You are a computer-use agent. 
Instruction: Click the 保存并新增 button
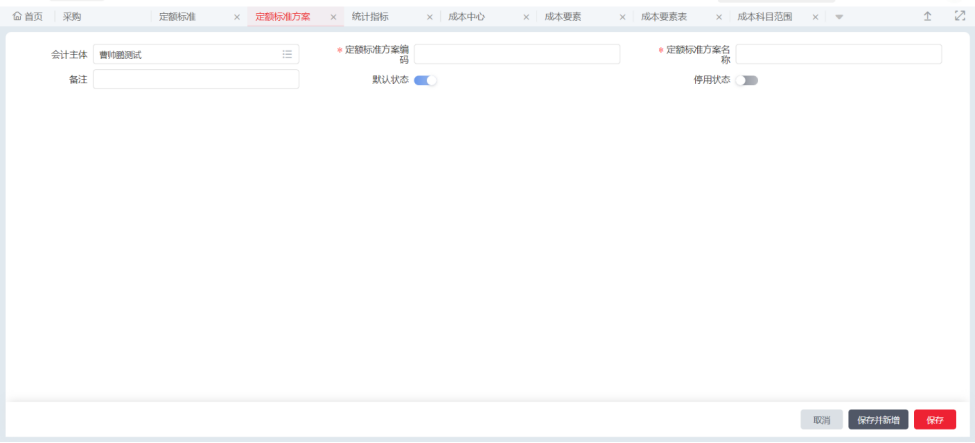tap(878, 419)
